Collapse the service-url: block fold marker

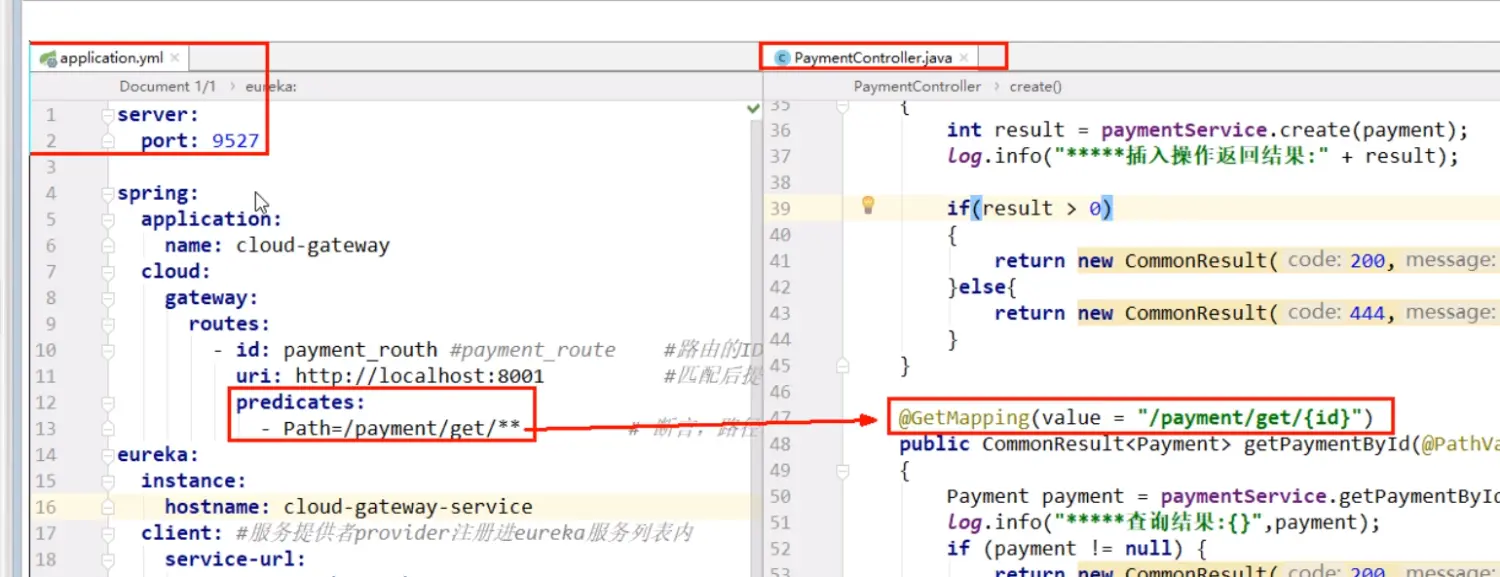click(108, 559)
